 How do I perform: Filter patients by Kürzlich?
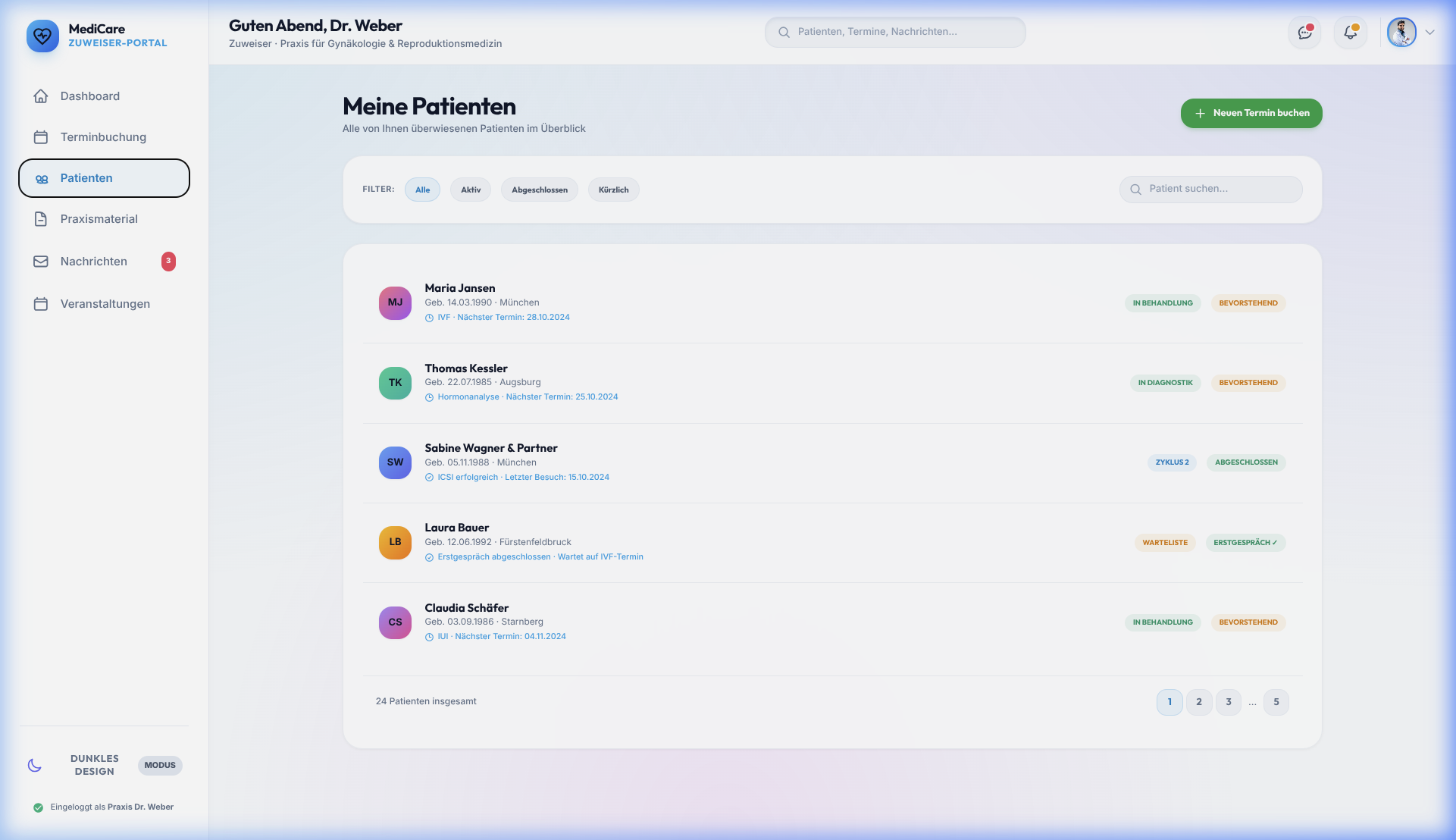(614, 190)
